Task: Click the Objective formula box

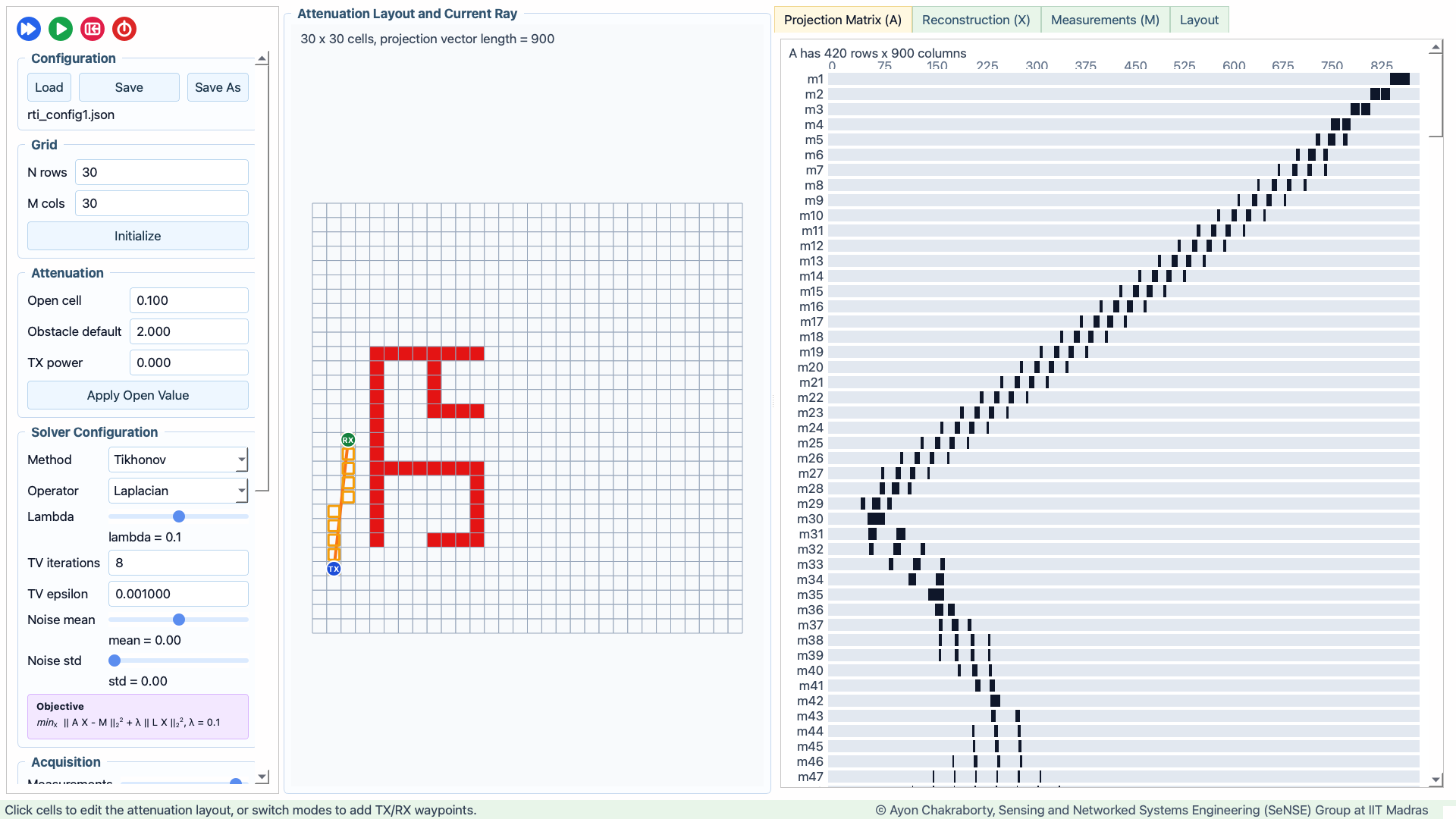Action: (x=138, y=717)
